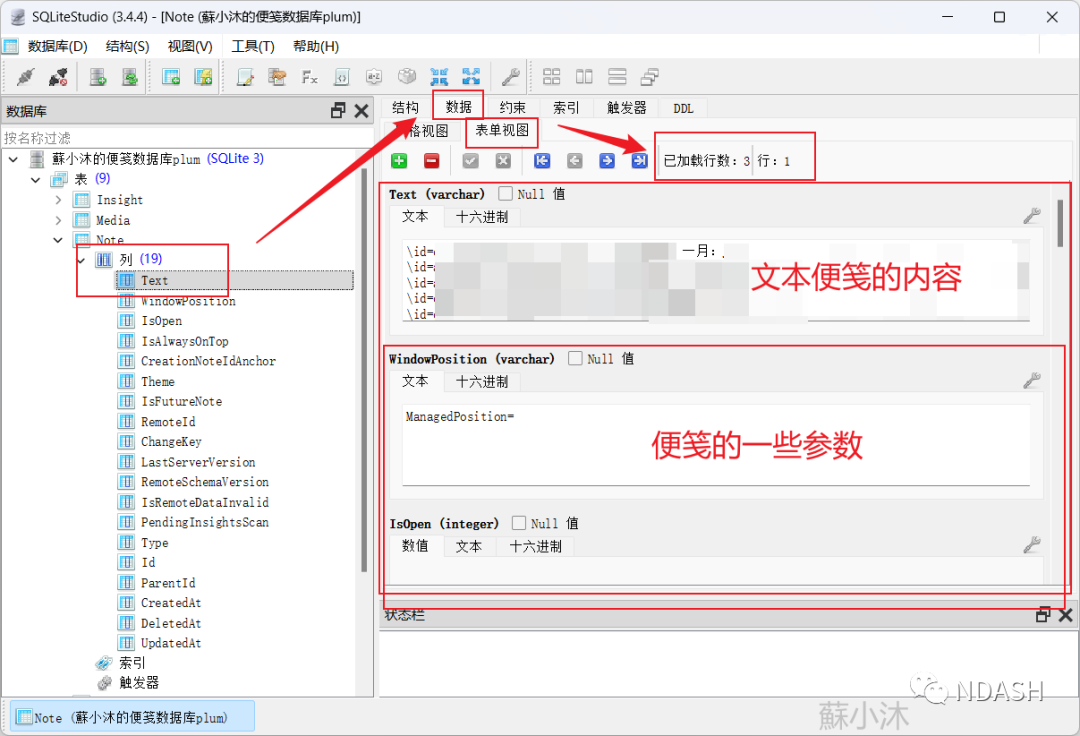The height and width of the screenshot is (736, 1080).
Task: Delete the row with red minus
Action: [x=431, y=160]
